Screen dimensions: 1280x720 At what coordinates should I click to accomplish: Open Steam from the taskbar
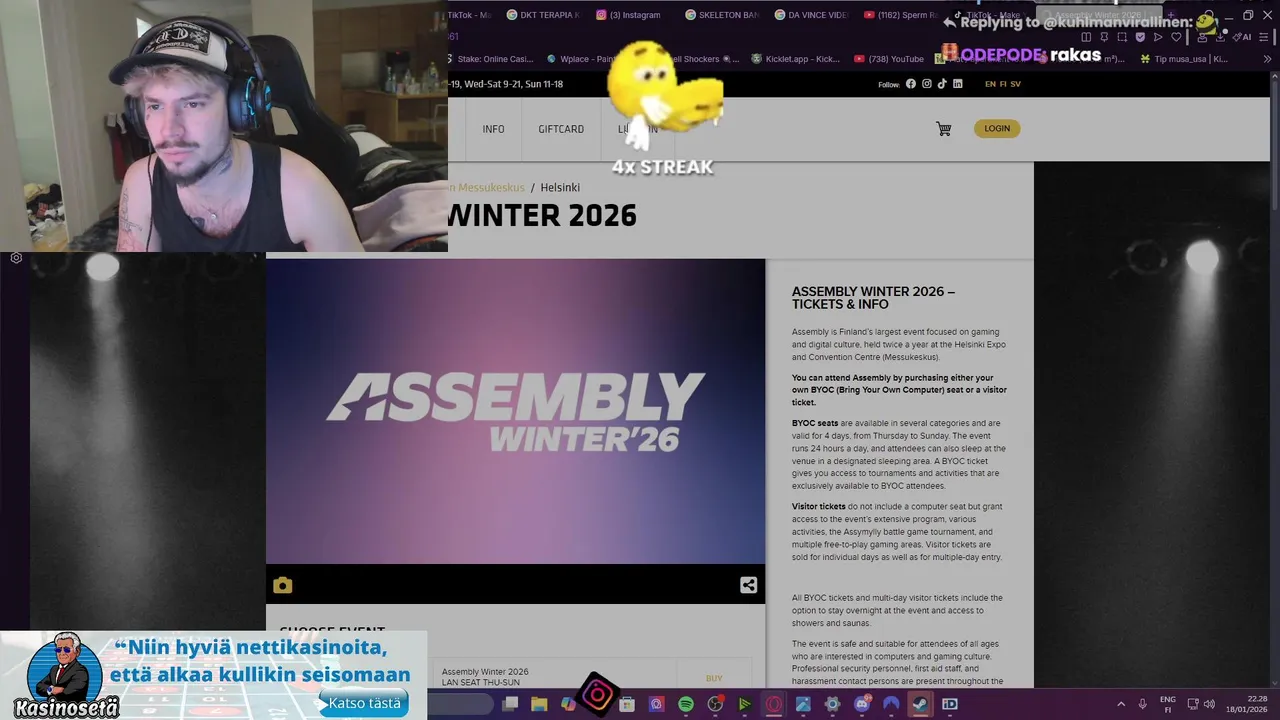point(920,704)
